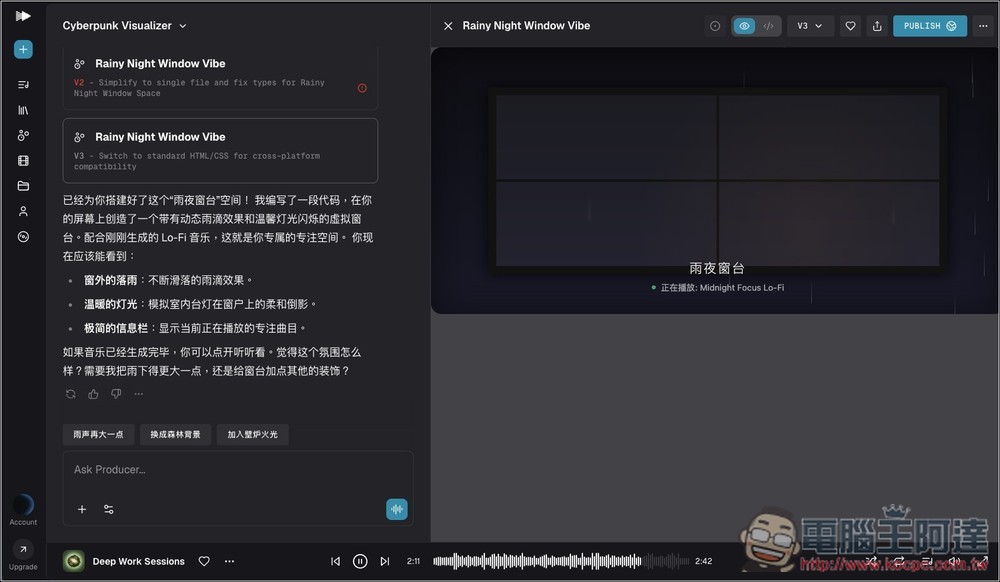Screen dimensions: 1000x582
Task: Open the preview more options menu
Action: coord(983,26)
